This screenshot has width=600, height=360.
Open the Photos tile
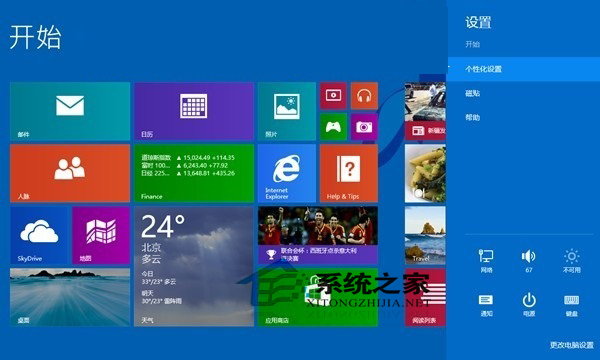(287, 111)
